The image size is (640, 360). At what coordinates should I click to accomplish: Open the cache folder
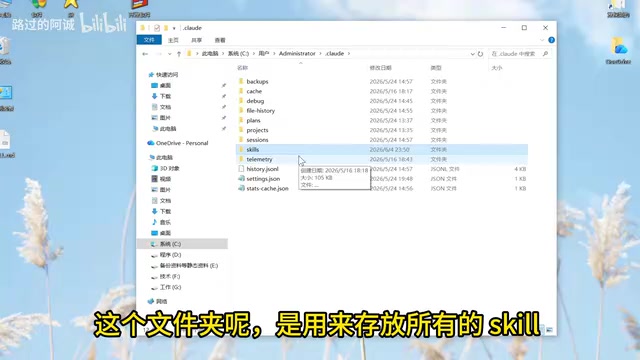(254, 91)
